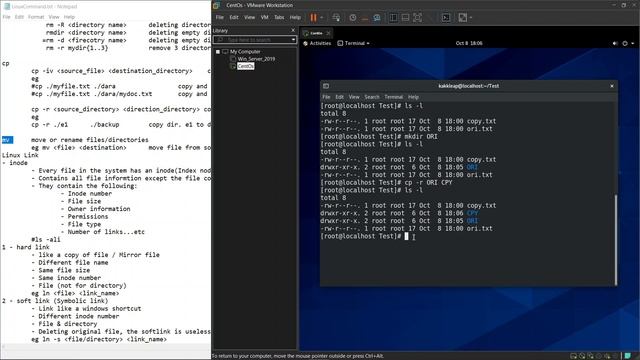This screenshot has height=360, width=640.
Task: Open Notepad Edit menu
Action: (19, 17)
